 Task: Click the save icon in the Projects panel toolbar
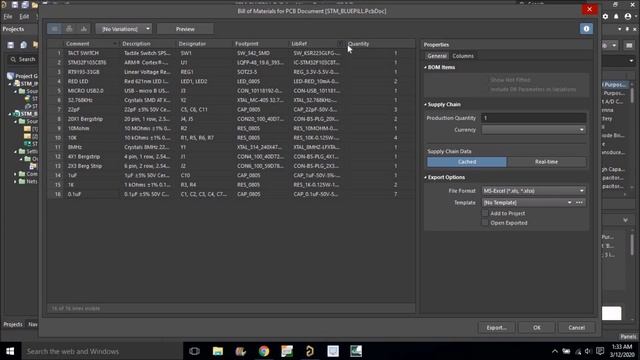(x=11, y=45)
